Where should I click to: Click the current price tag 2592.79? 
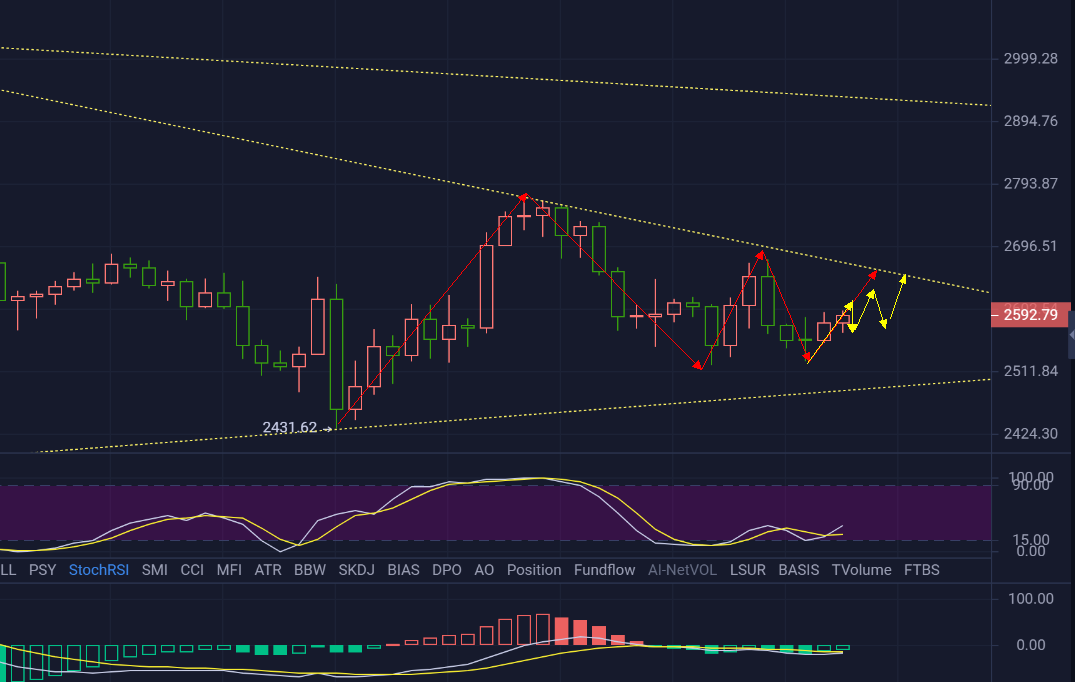(x=1030, y=315)
